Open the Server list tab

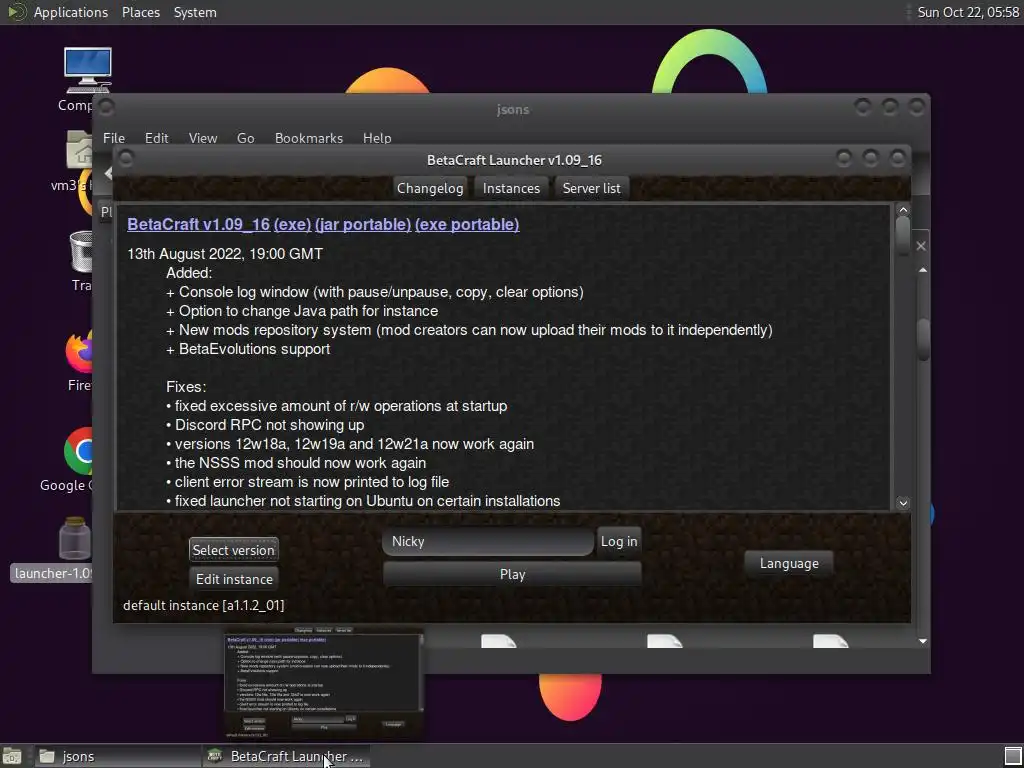click(591, 188)
